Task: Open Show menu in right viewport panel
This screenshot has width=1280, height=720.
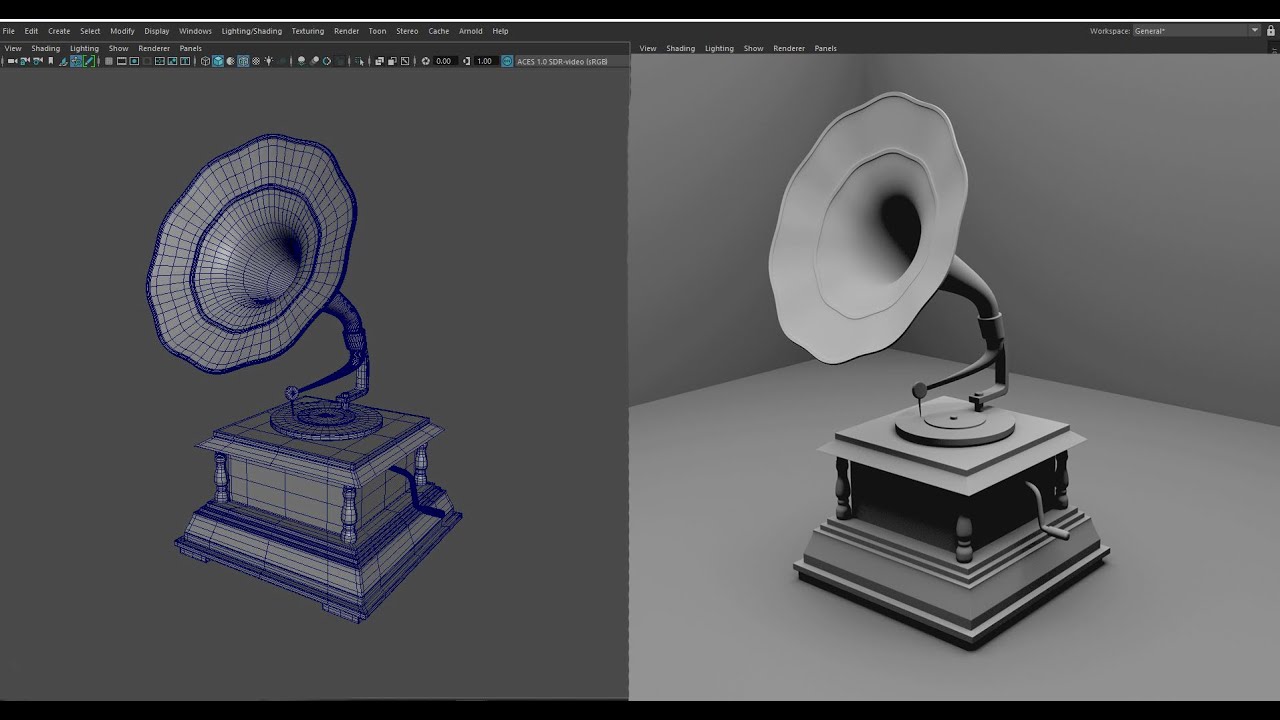Action: pyautogui.click(x=753, y=48)
